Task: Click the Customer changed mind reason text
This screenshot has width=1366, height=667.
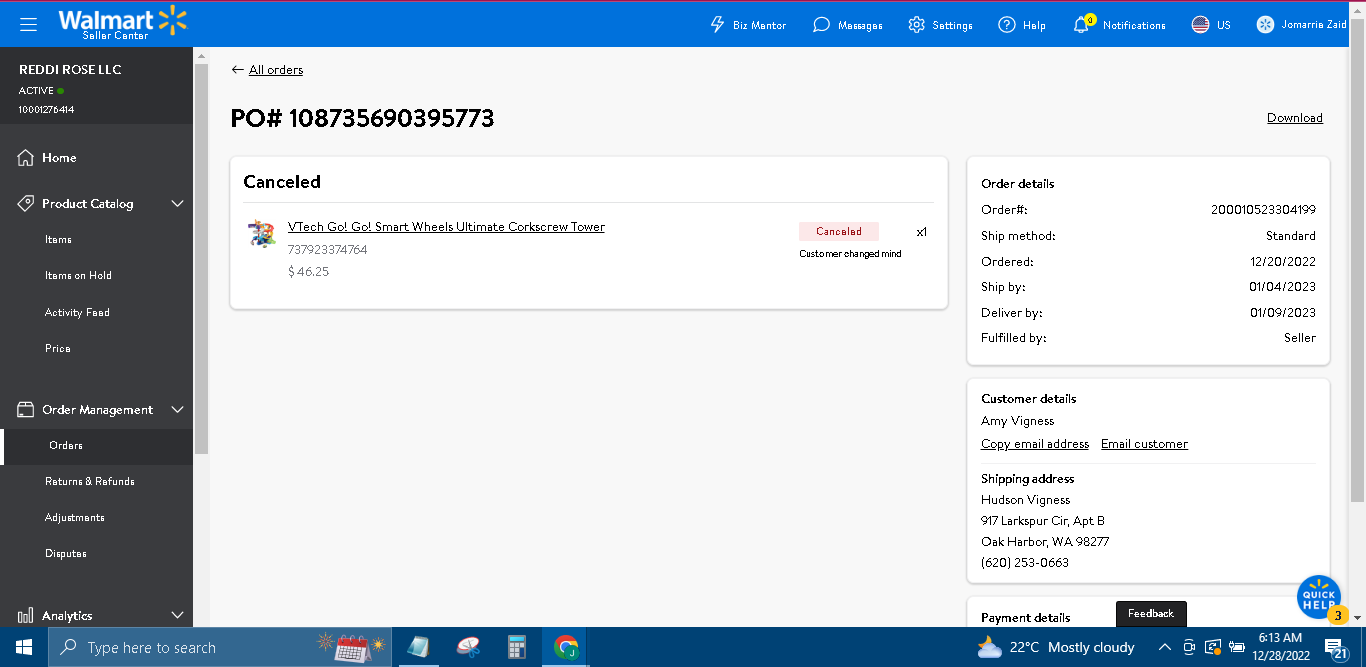Action: pos(850,254)
